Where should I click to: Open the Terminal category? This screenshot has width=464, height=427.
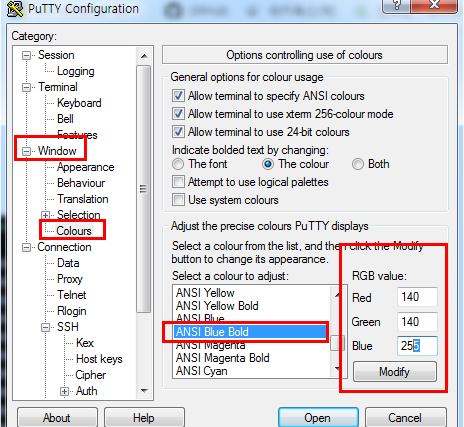58,87
